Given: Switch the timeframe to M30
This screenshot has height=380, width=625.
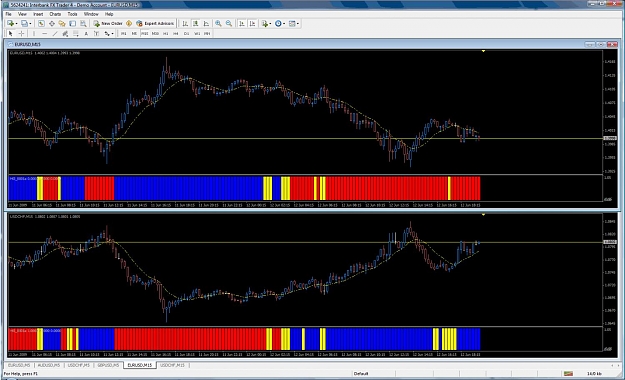Looking at the screenshot, I should point(155,33).
